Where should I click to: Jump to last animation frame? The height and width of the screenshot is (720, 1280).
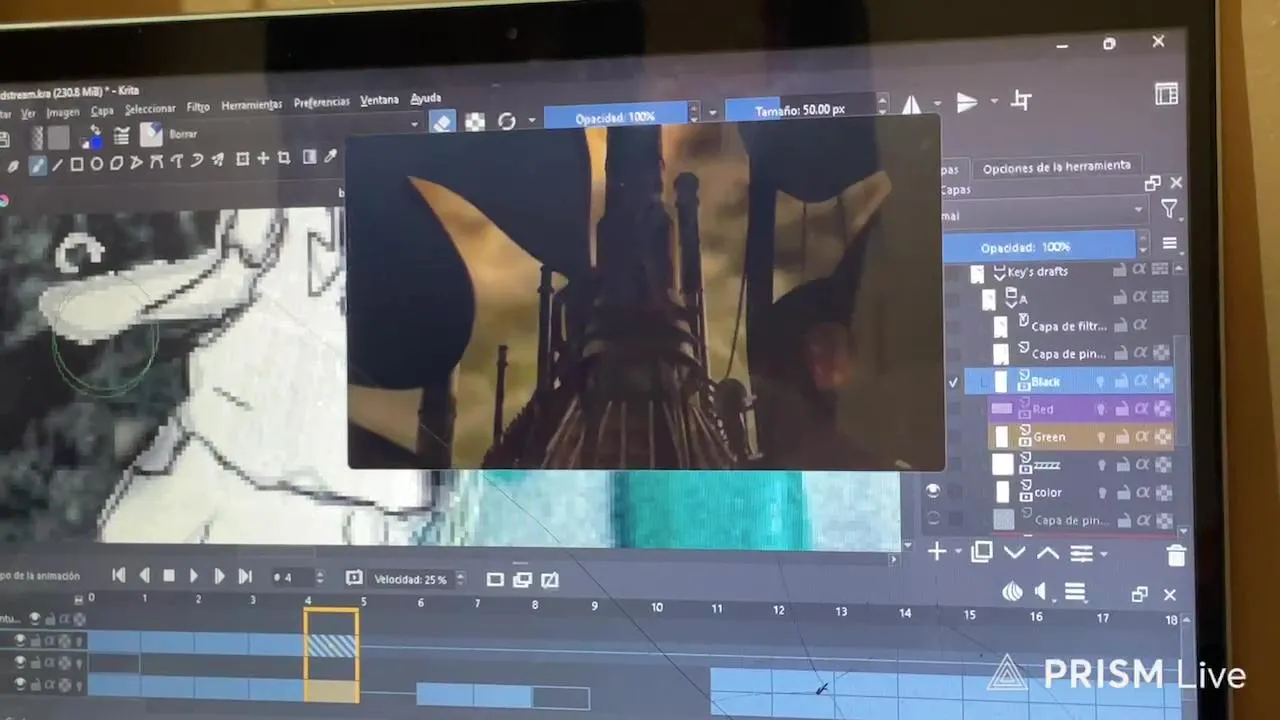(245, 576)
